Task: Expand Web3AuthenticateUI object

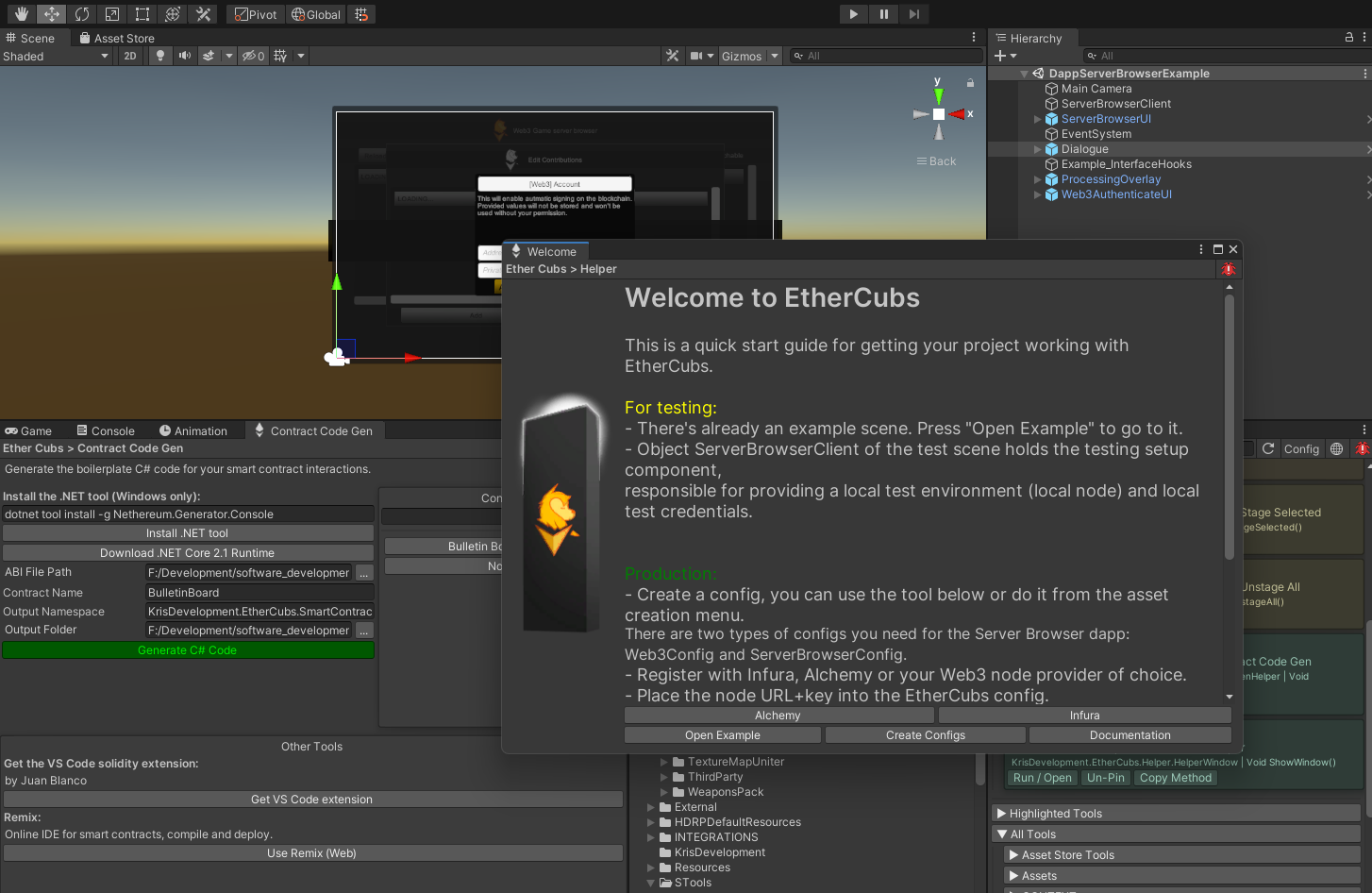Action: [1038, 194]
